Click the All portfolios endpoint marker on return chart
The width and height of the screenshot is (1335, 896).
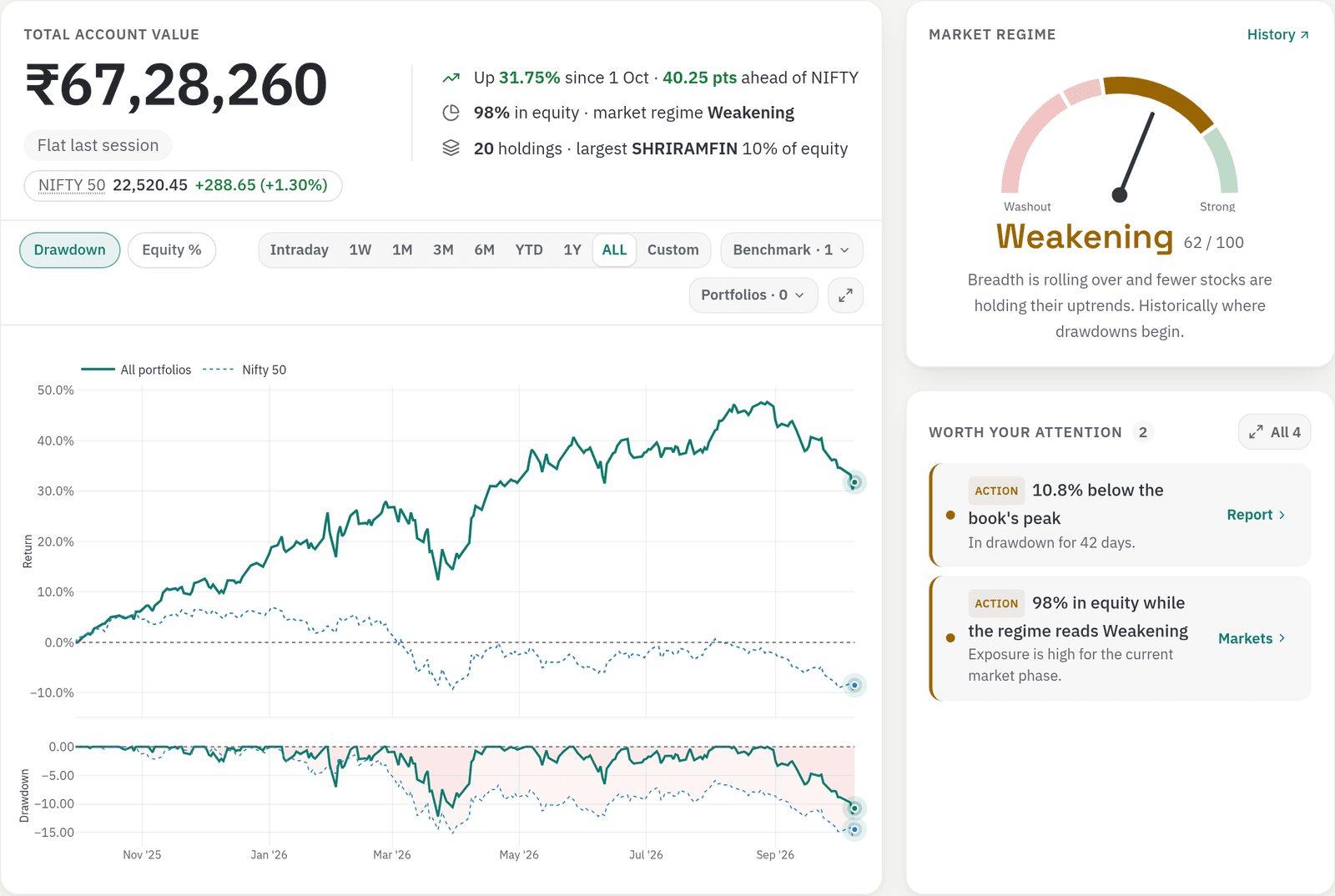[x=854, y=482]
